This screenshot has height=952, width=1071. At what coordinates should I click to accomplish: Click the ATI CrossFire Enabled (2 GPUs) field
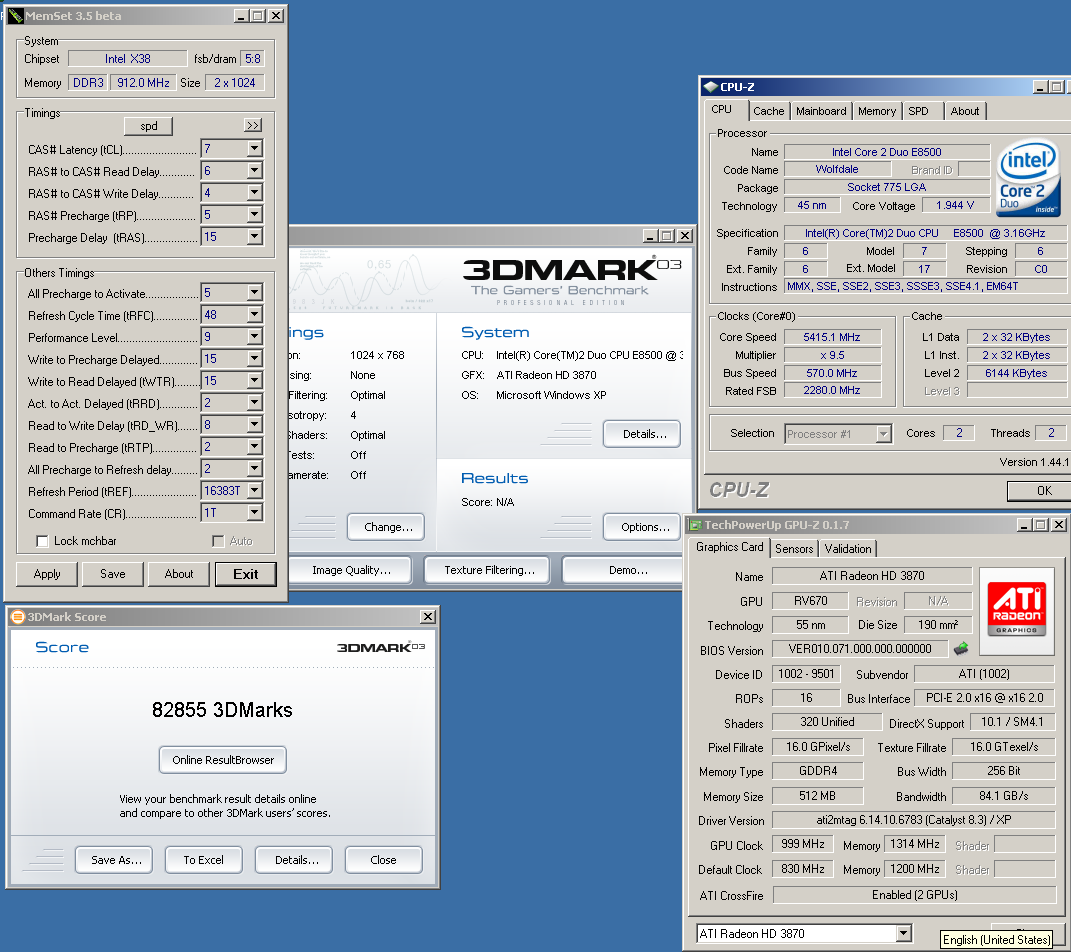(x=914, y=895)
